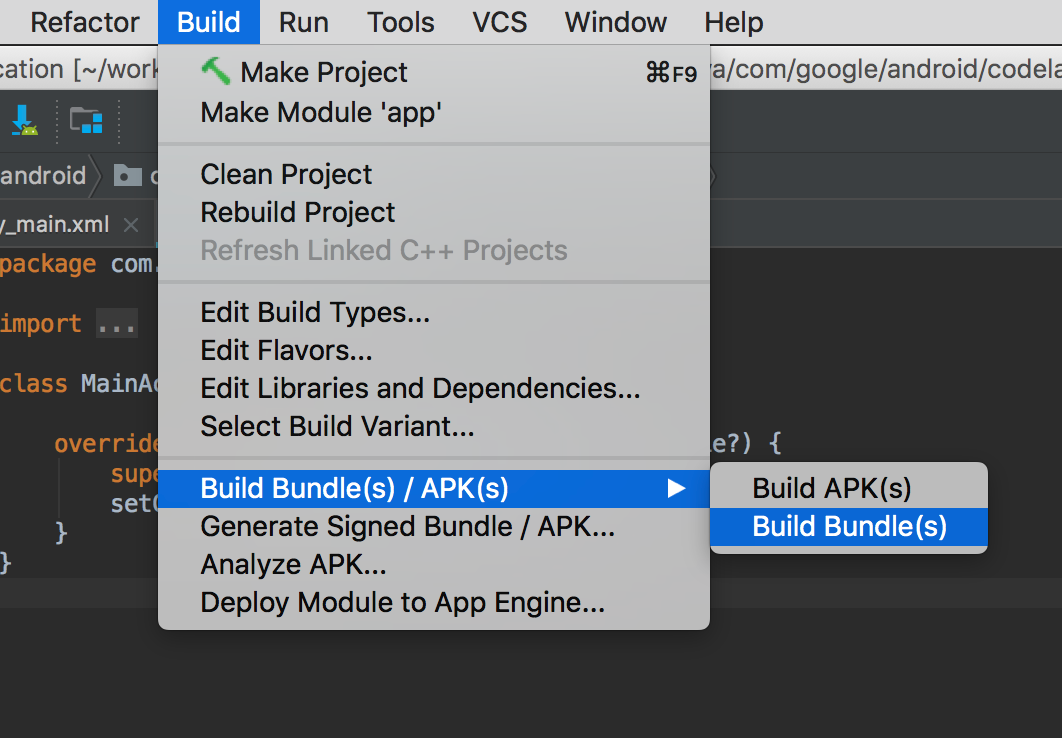
Task: Click the green hammer Make Project icon
Action: [x=215, y=71]
